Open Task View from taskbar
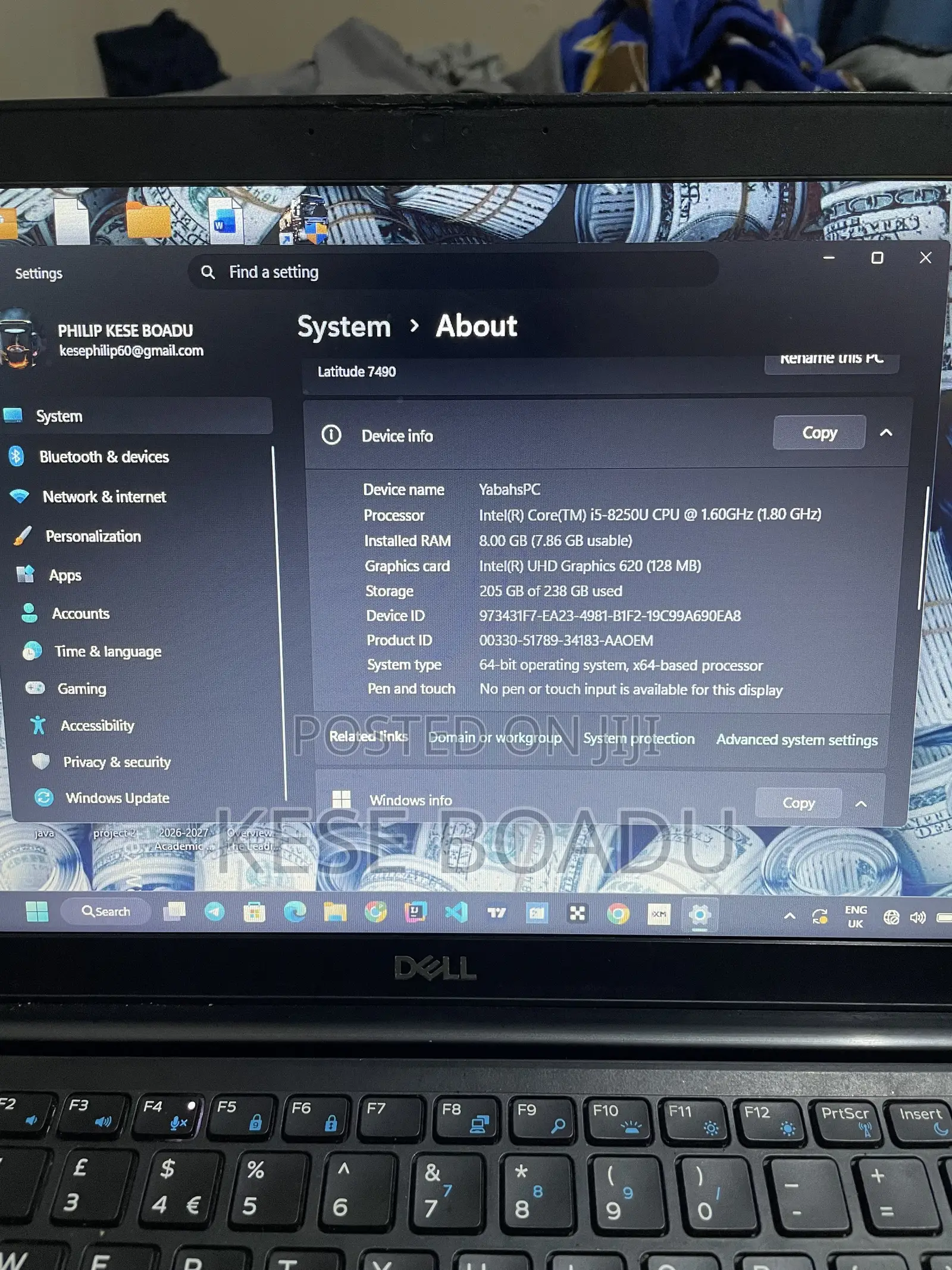The height and width of the screenshot is (1270, 952). pyautogui.click(x=174, y=911)
